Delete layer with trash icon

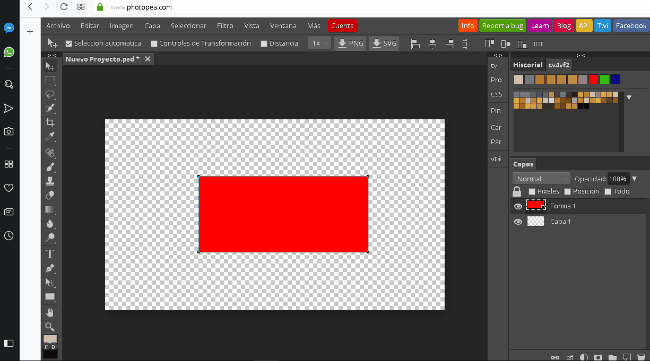point(641,357)
